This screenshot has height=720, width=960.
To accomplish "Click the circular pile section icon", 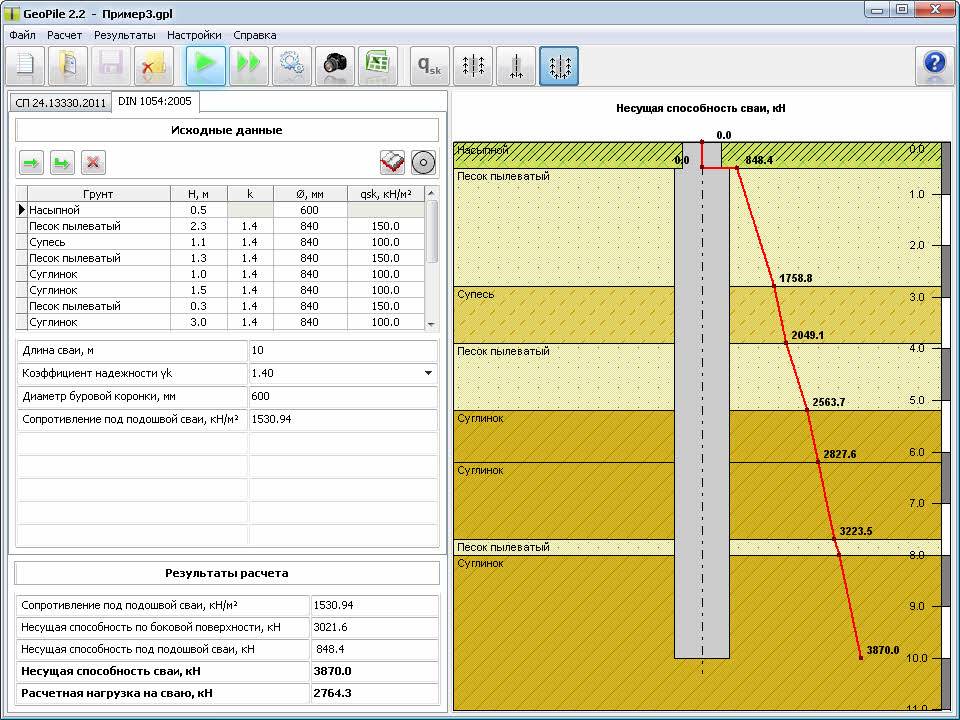I will point(424,163).
